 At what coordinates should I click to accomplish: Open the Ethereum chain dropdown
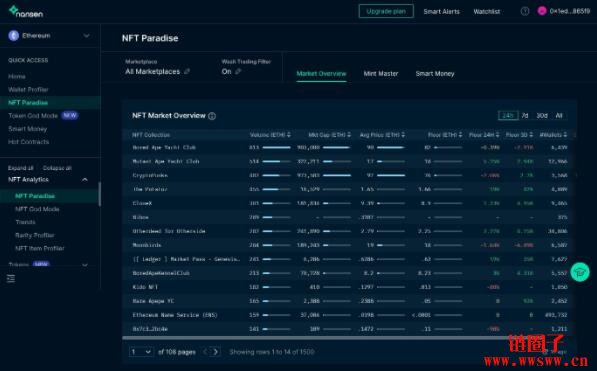pyautogui.click(x=49, y=35)
